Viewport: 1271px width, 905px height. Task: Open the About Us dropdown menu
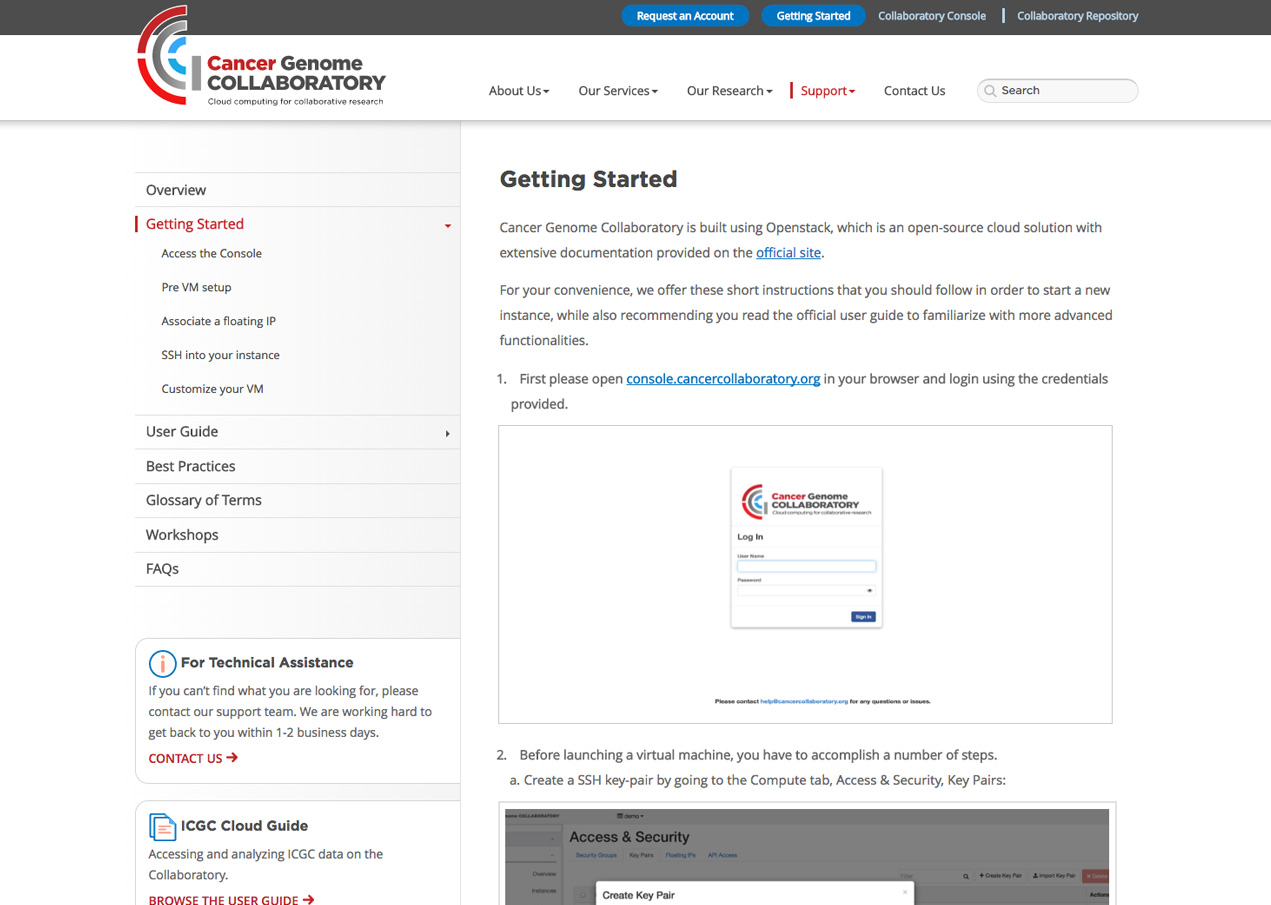coord(518,91)
